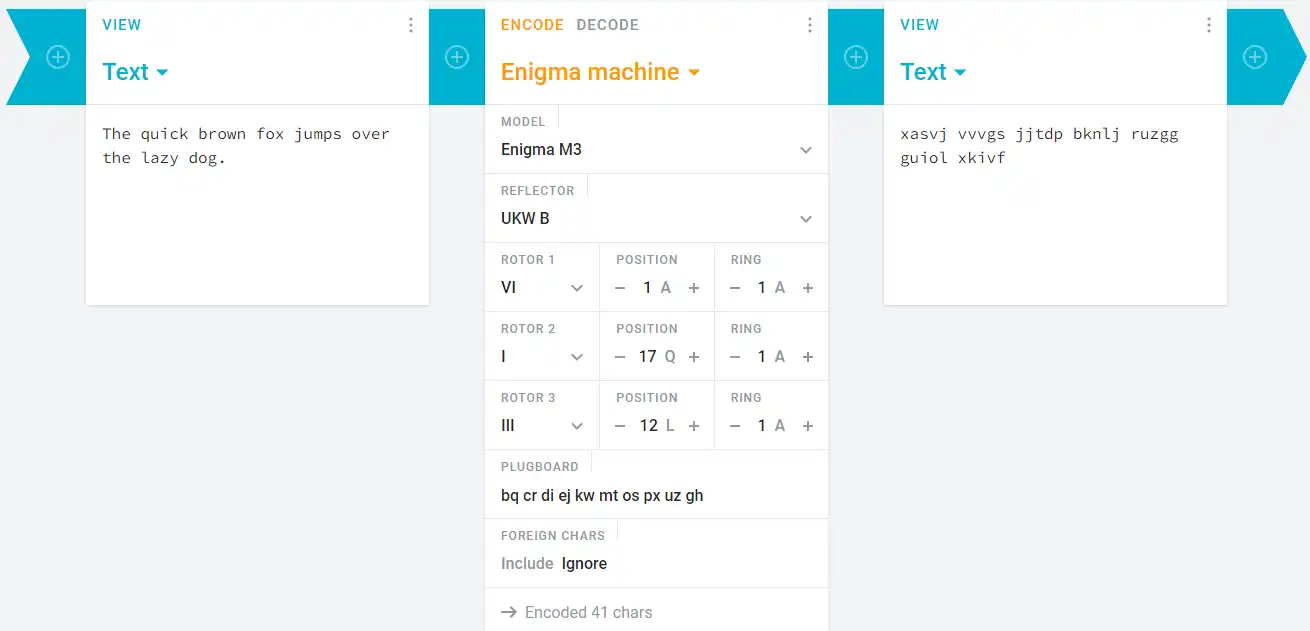The height and width of the screenshot is (631, 1310).
Task: Click Rotor 2 position value 17
Action: point(647,357)
